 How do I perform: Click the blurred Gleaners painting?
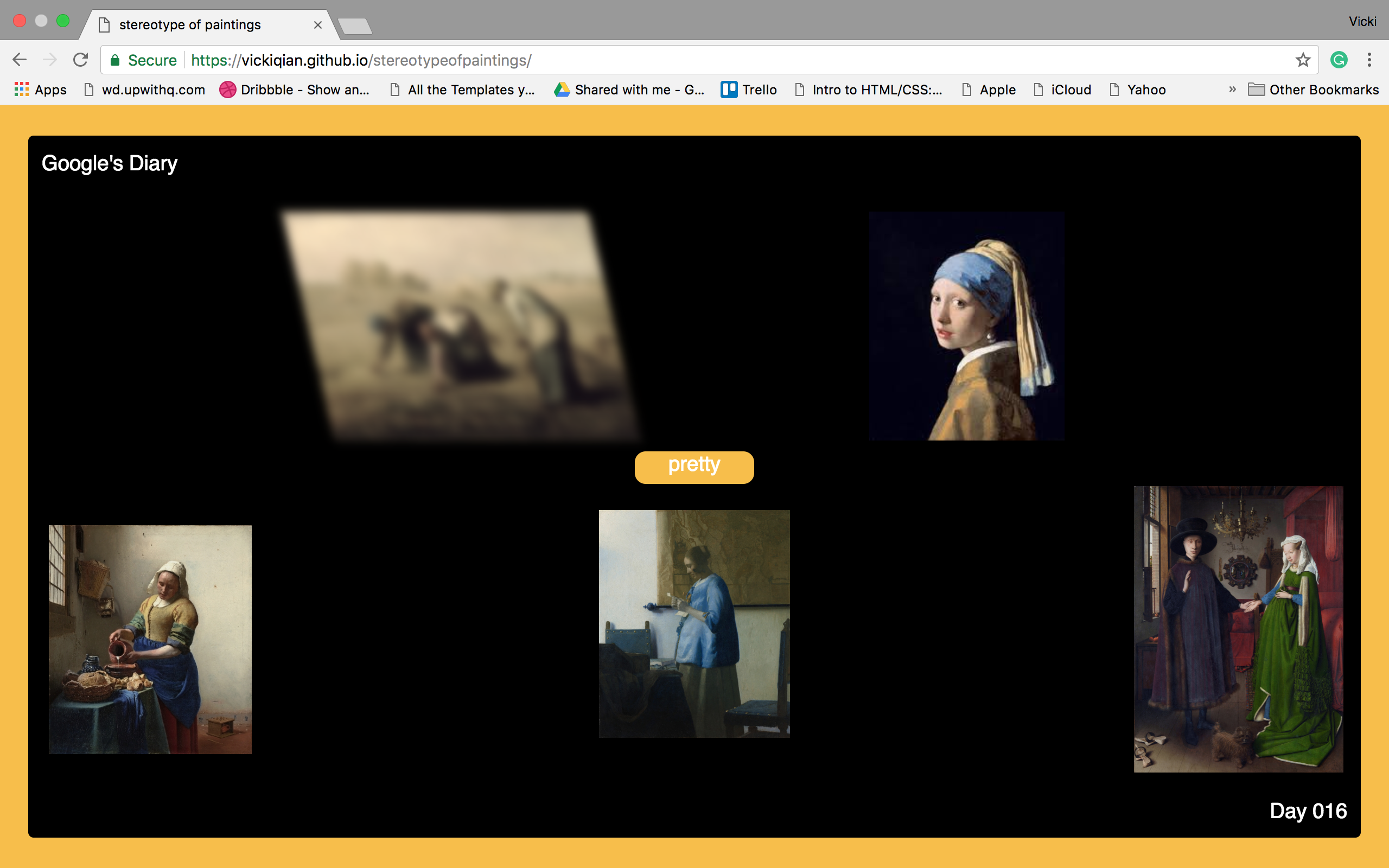pyautogui.click(x=459, y=325)
